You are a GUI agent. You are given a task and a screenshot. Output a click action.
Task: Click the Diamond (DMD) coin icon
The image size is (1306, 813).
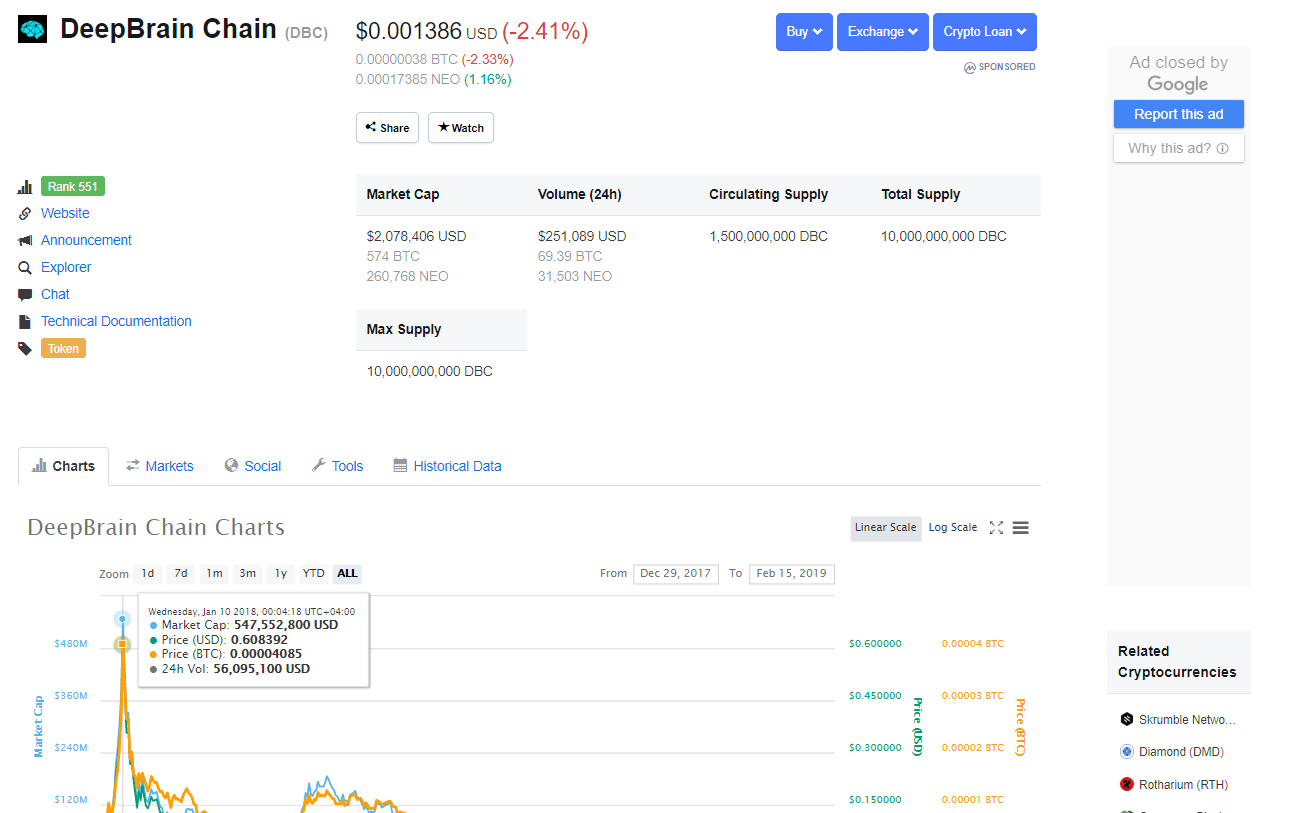(x=1127, y=752)
